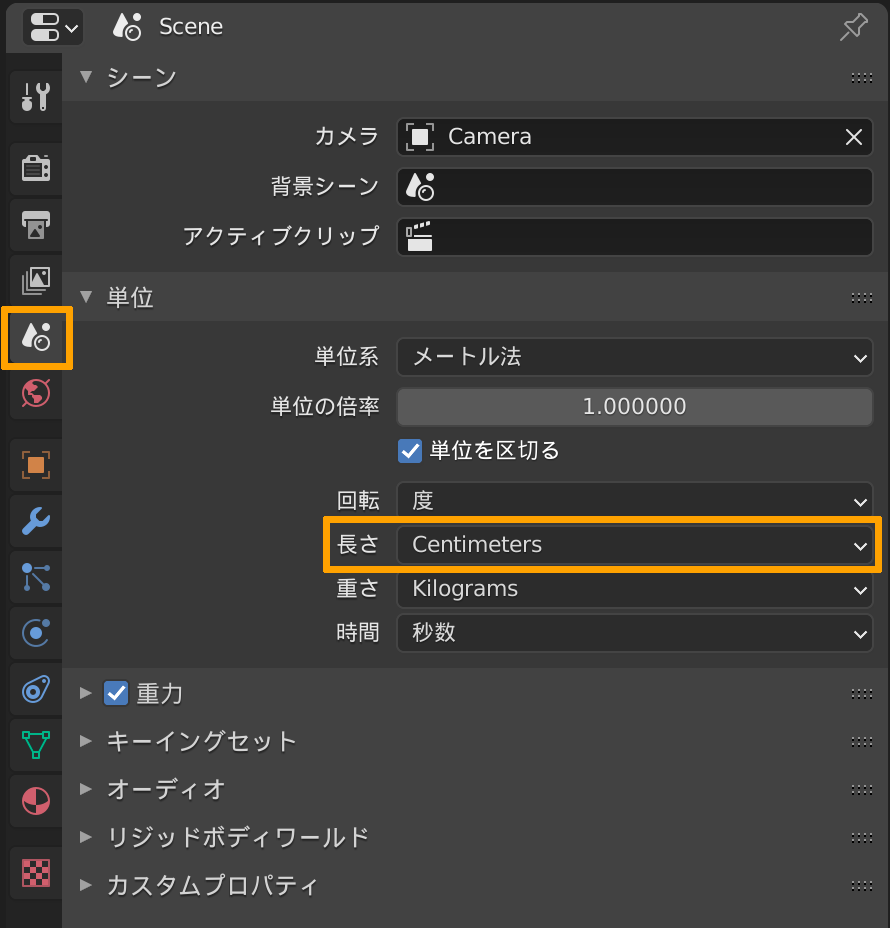This screenshot has width=890, height=928.
Task: Open the 長さ Centimeters dropdown
Action: [x=634, y=544]
